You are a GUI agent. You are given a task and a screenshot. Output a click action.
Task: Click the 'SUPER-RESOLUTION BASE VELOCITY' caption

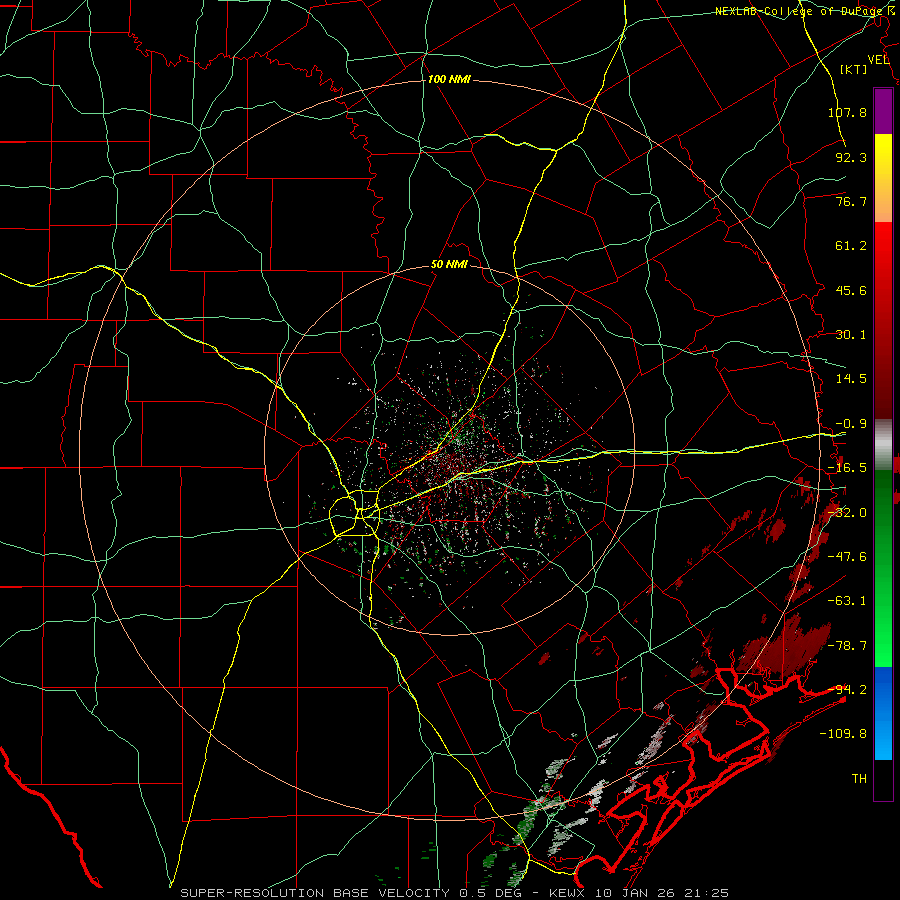315,893
